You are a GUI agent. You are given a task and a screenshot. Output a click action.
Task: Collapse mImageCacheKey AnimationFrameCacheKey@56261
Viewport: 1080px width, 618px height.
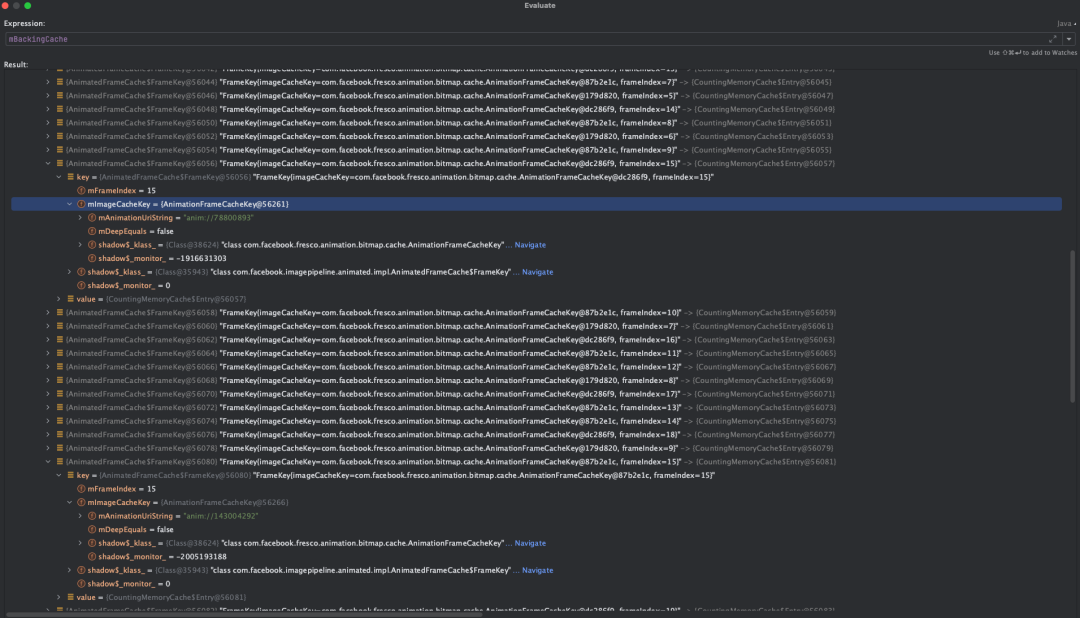[x=70, y=204]
